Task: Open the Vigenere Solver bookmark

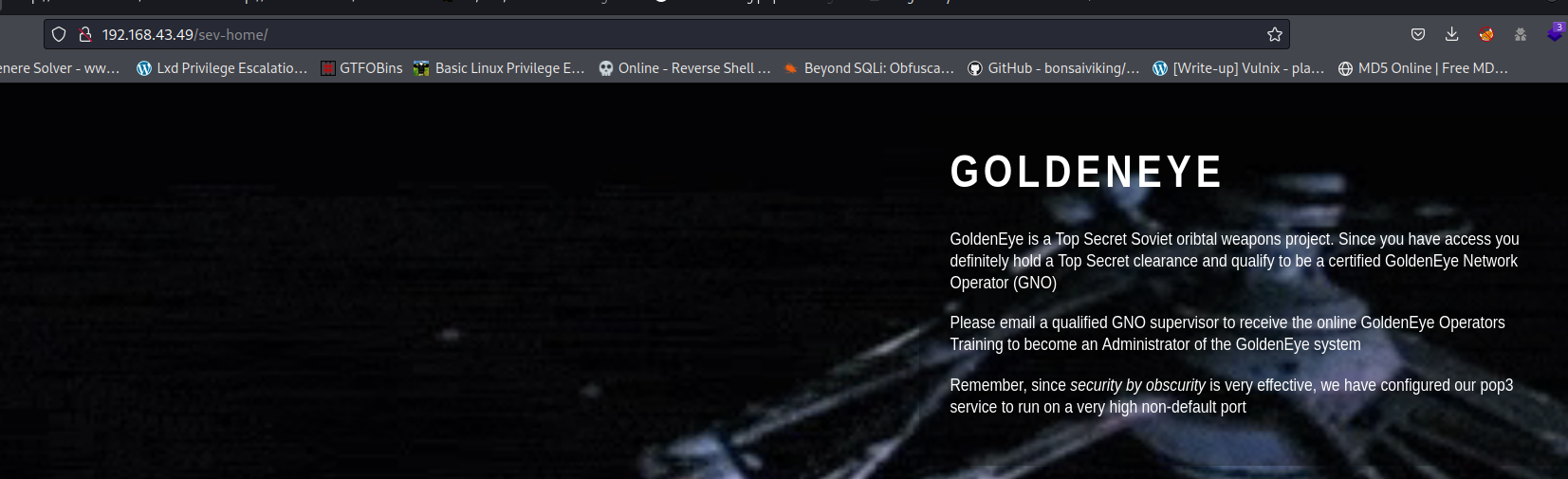Action: click(59, 68)
